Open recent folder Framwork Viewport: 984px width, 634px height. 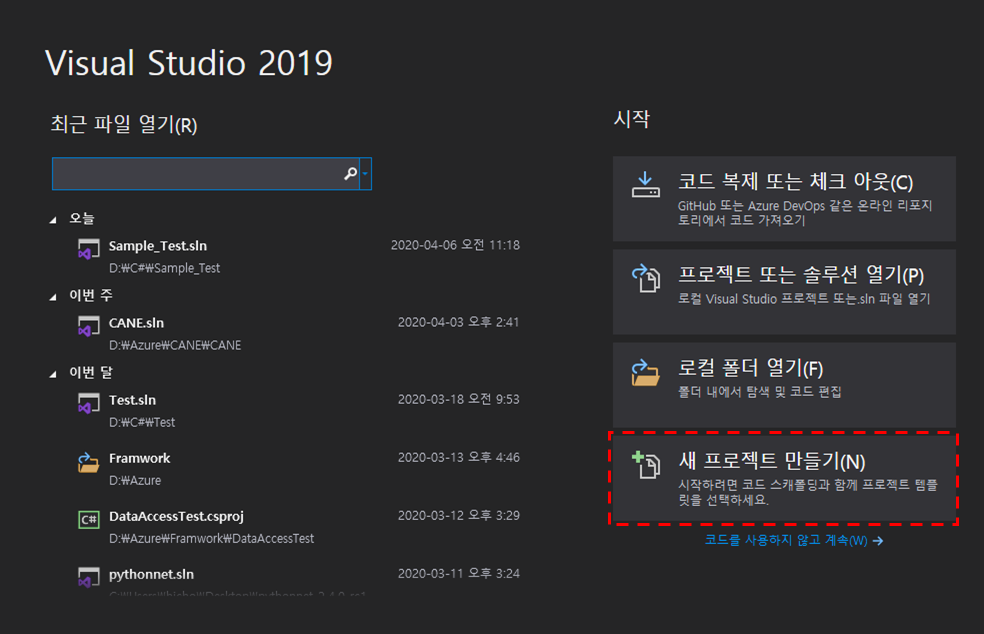pos(139,458)
